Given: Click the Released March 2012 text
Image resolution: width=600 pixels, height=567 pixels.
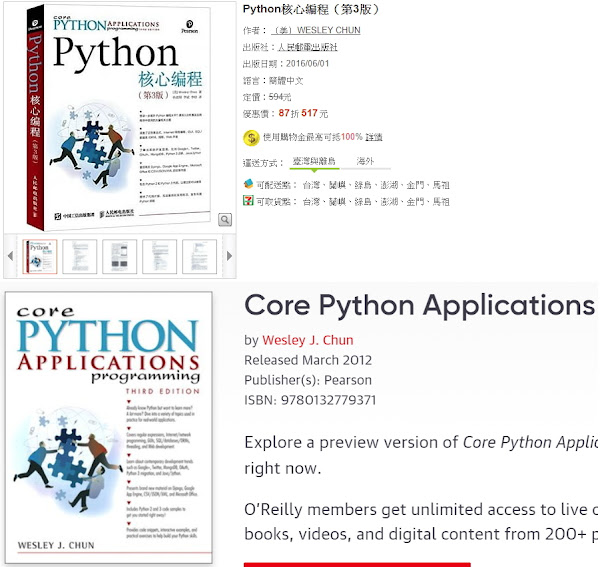Looking at the screenshot, I should click(x=308, y=360).
